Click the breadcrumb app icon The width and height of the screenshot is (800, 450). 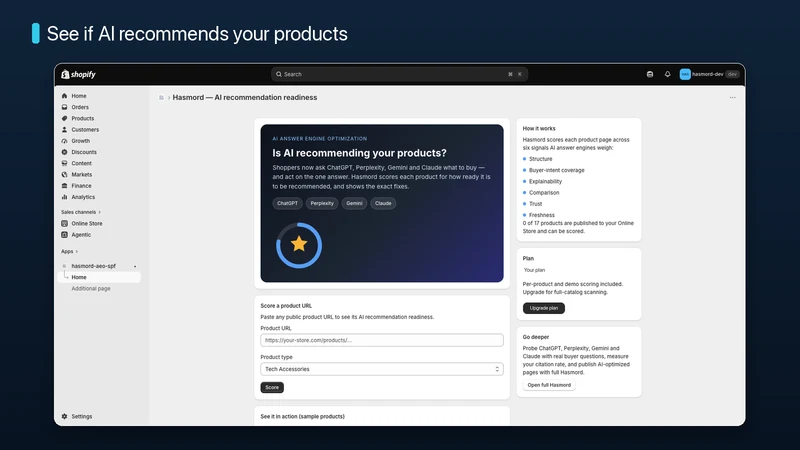tap(161, 97)
